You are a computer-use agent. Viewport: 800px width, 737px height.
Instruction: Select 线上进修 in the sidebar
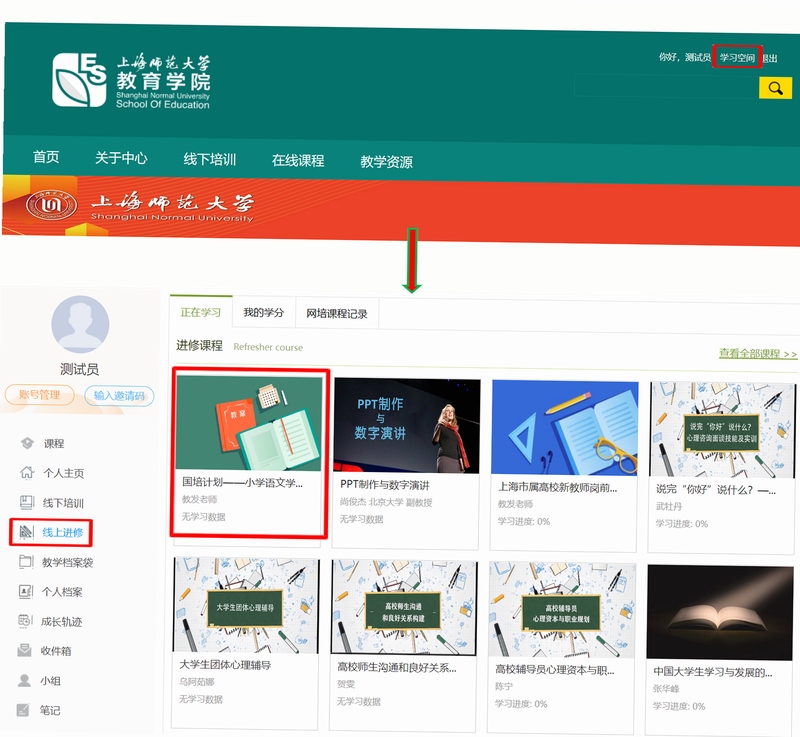pos(62,532)
